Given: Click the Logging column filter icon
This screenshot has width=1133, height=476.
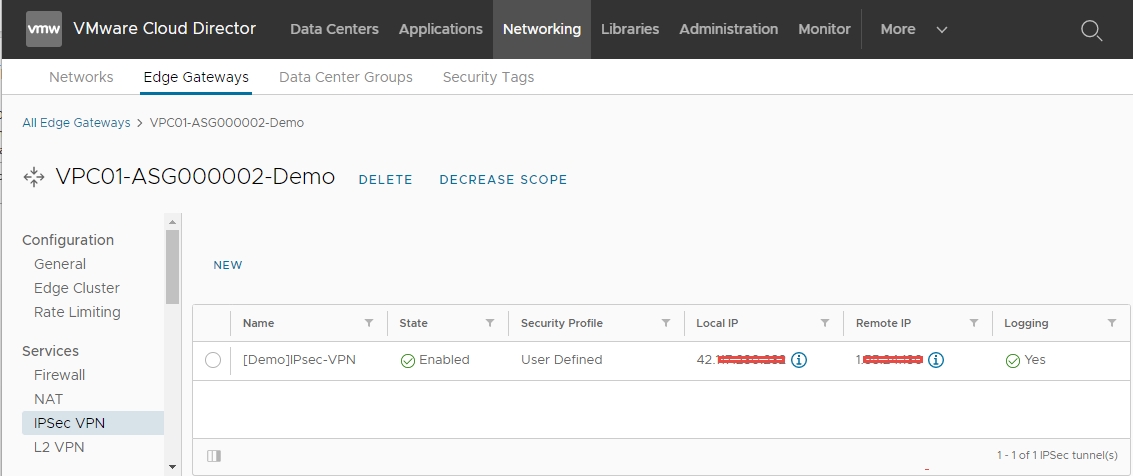Looking at the screenshot, I should point(1112,323).
